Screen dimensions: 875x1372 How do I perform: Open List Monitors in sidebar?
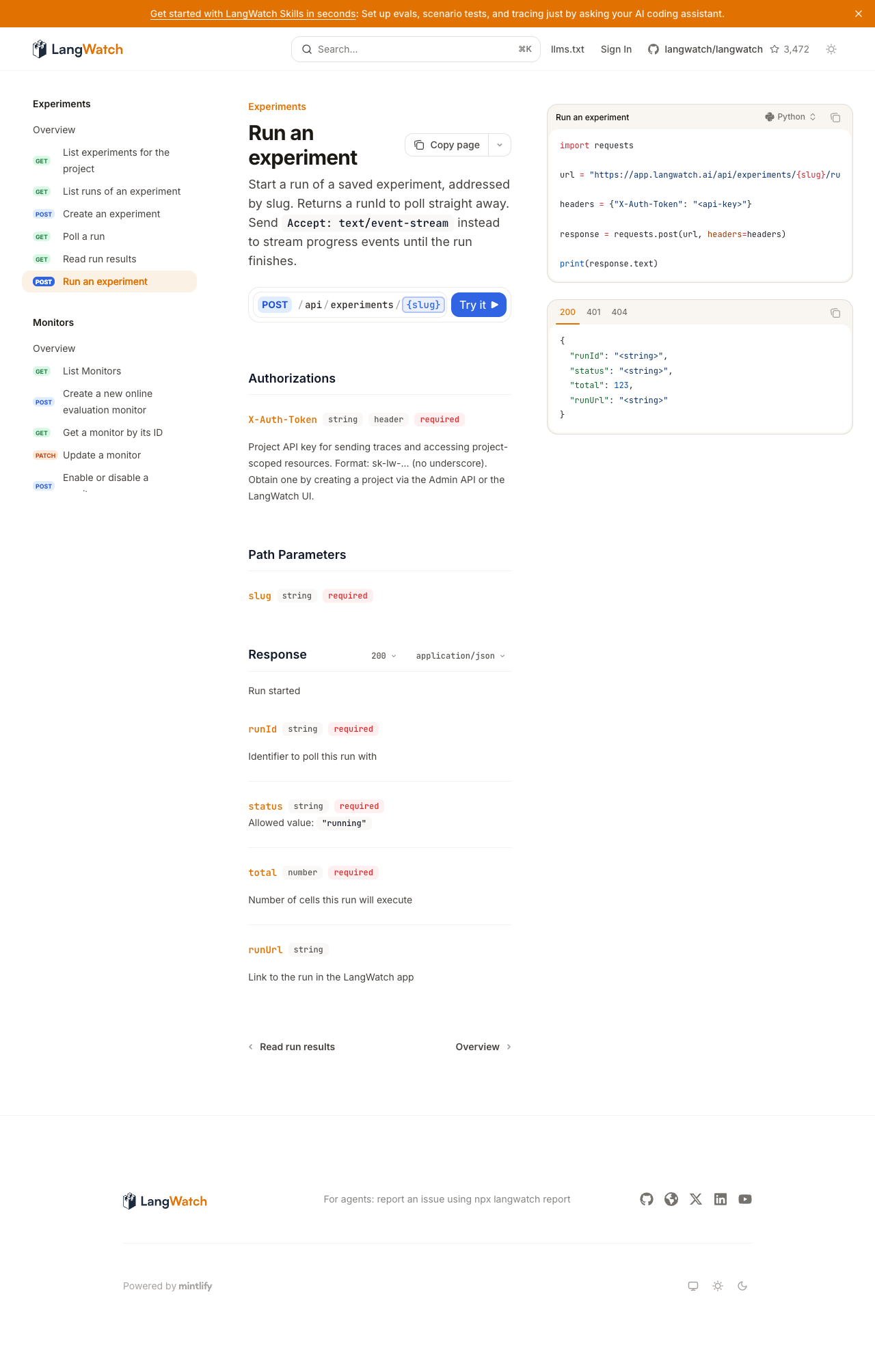pyautogui.click(x=109, y=371)
